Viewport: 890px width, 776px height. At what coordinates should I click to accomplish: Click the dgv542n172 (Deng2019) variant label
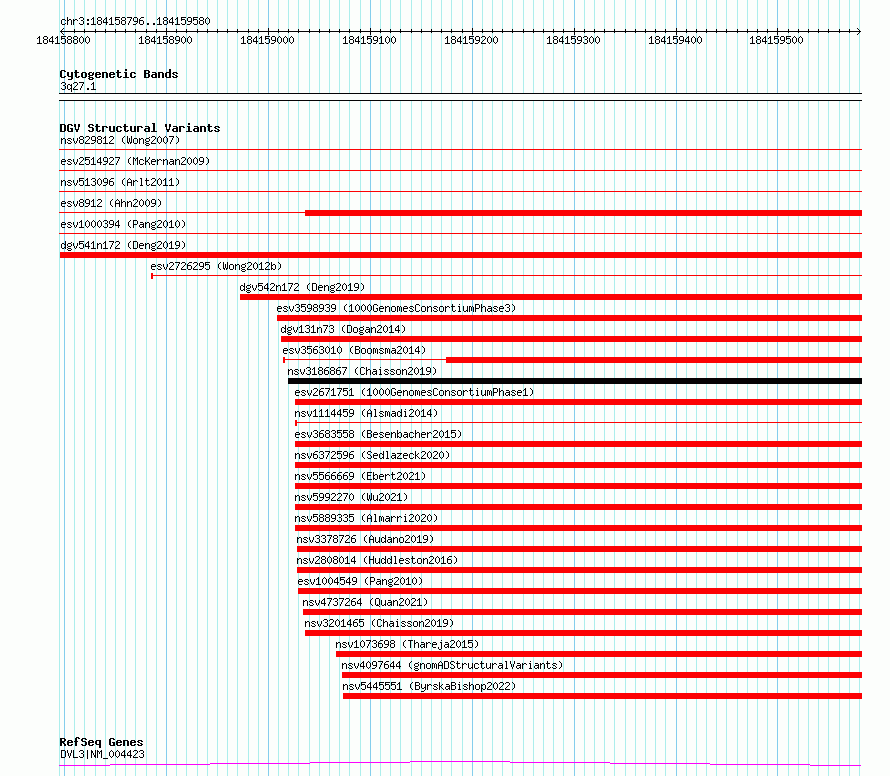(x=302, y=287)
